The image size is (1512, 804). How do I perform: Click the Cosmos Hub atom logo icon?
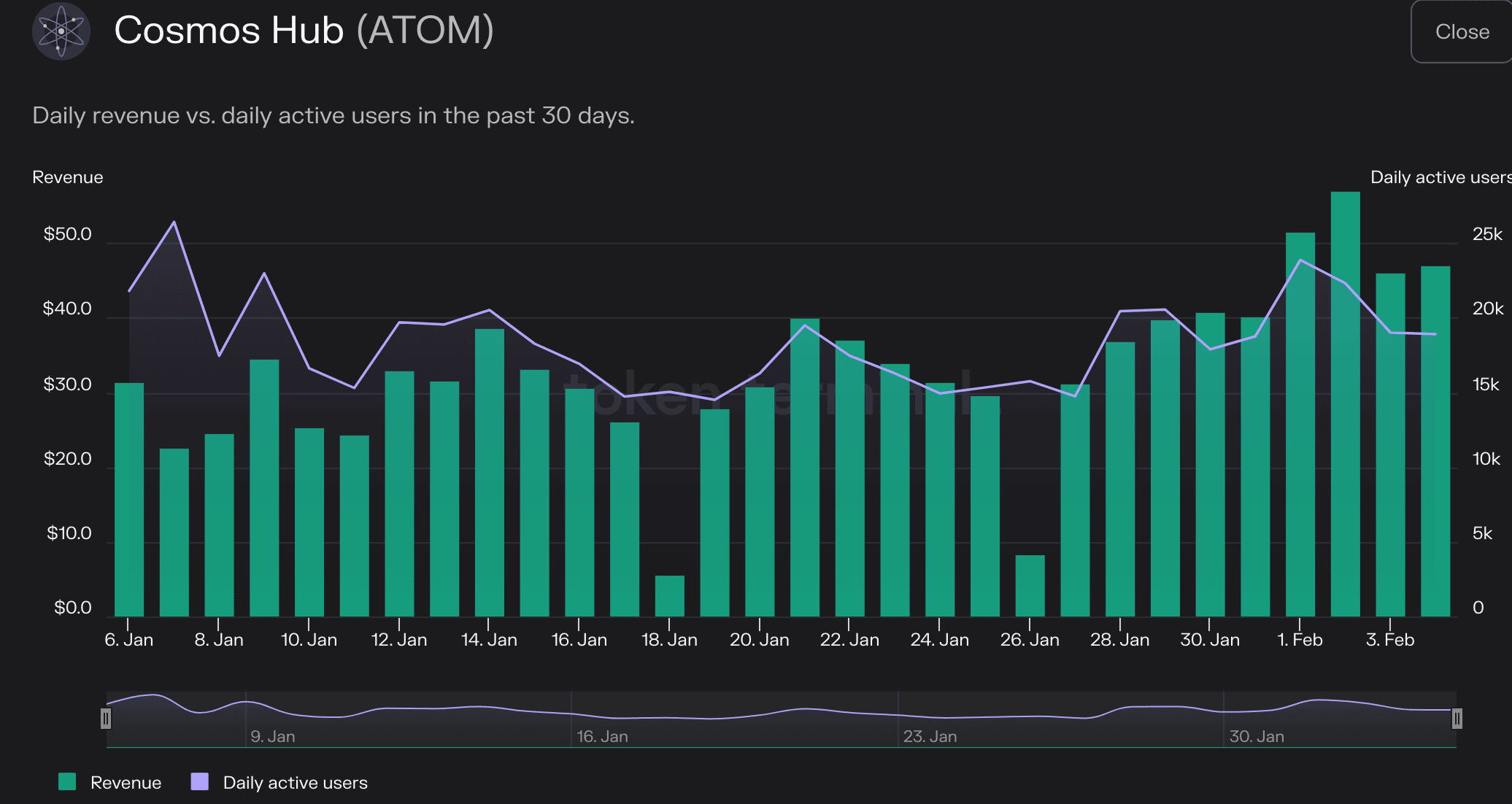point(61,31)
